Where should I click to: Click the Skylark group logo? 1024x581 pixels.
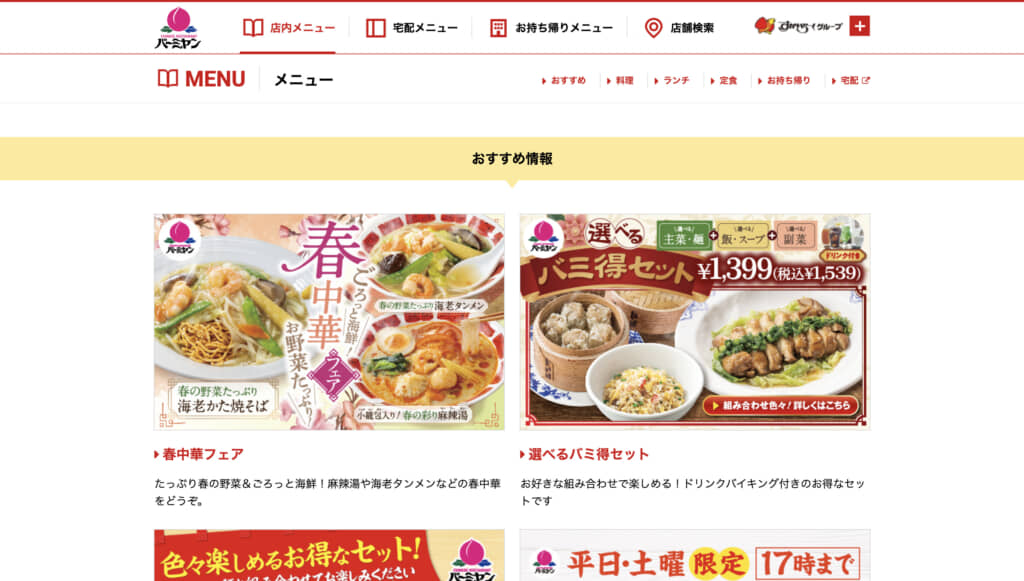(x=798, y=26)
